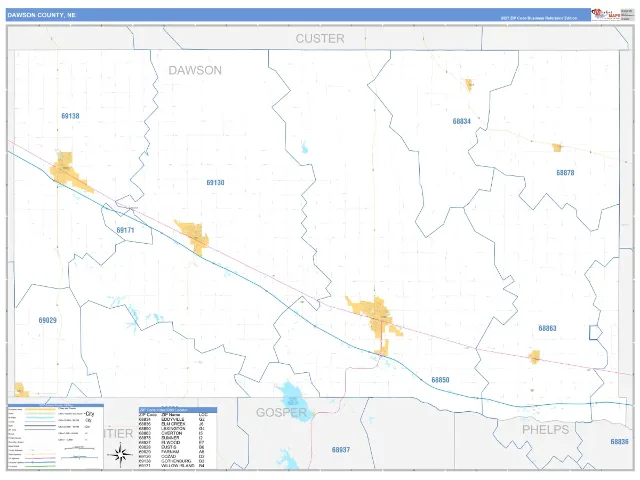Click the ELM CREEK row in ZIP index
640x480 pixels.
[x=173, y=424]
